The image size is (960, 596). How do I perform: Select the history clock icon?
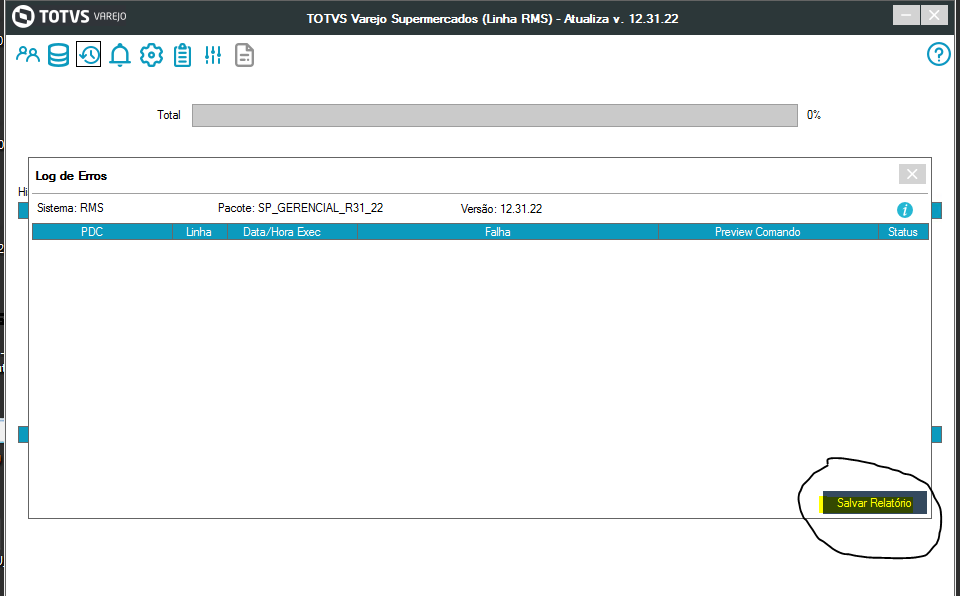tap(89, 55)
